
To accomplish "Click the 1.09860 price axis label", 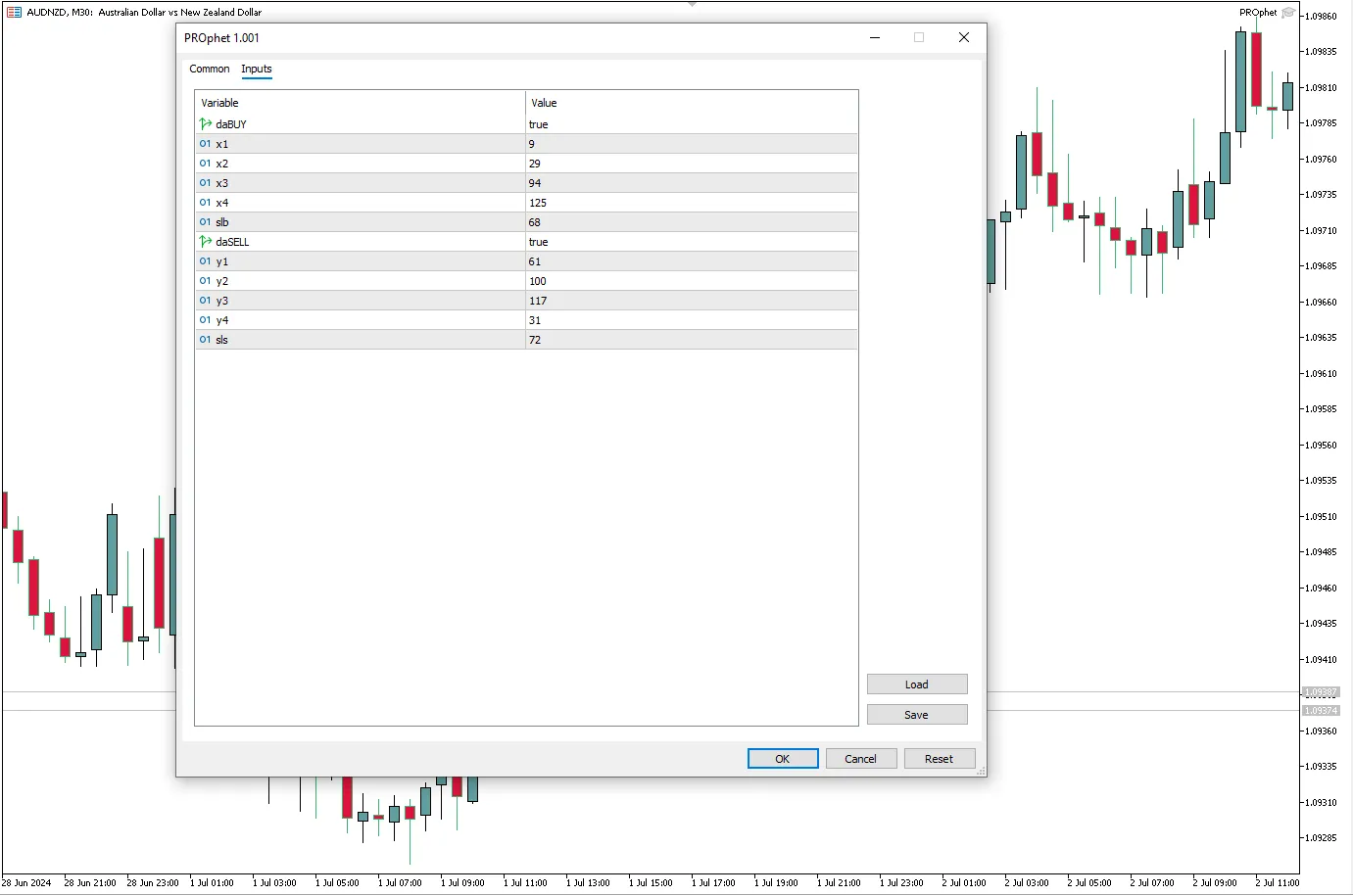I will coord(1321,17).
